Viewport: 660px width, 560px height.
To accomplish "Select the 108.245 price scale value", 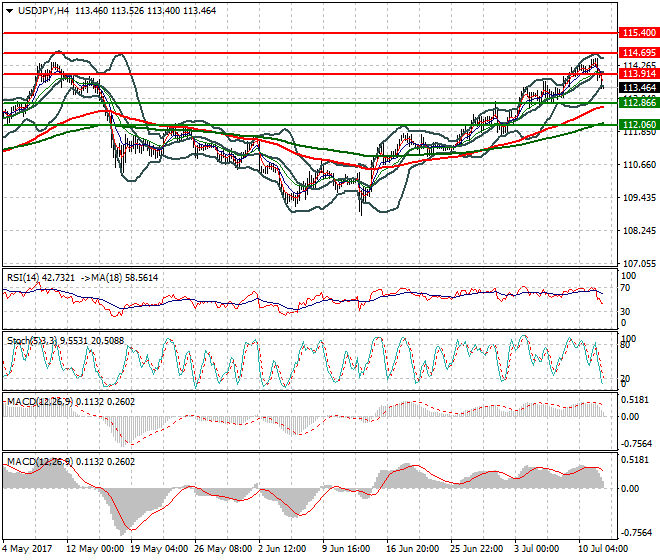I will click(639, 231).
